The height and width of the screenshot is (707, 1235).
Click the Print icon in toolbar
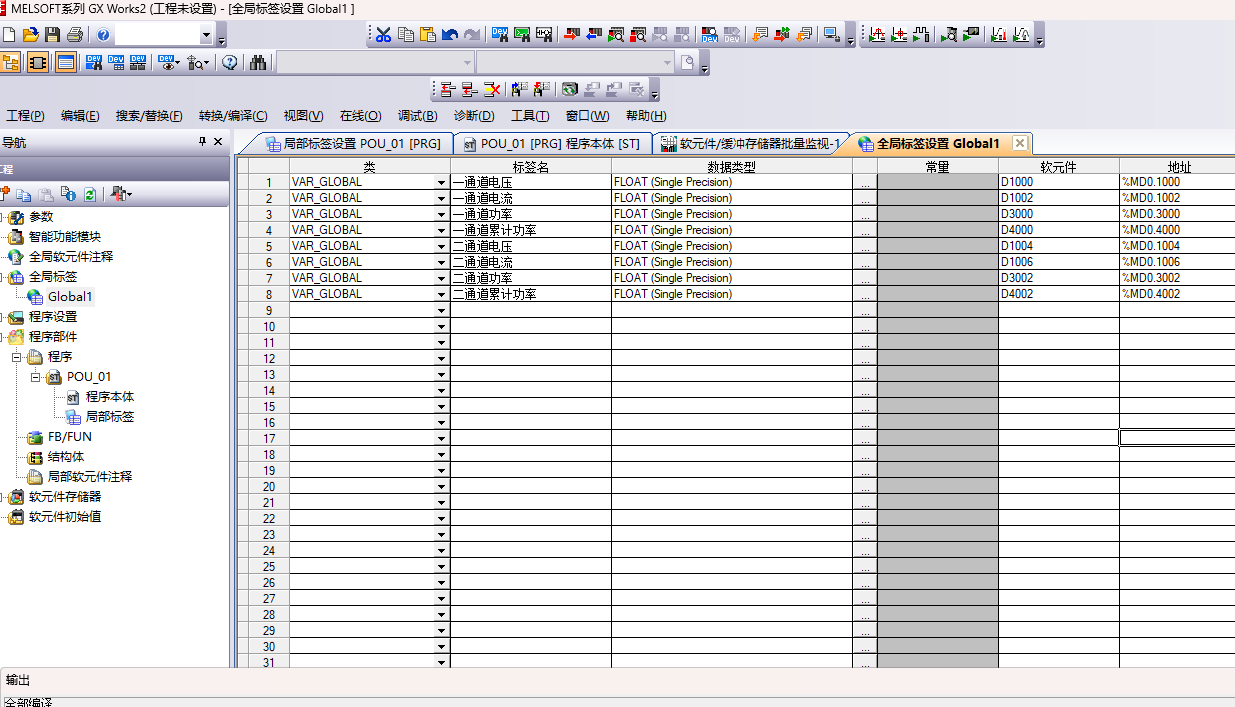pyautogui.click(x=75, y=35)
